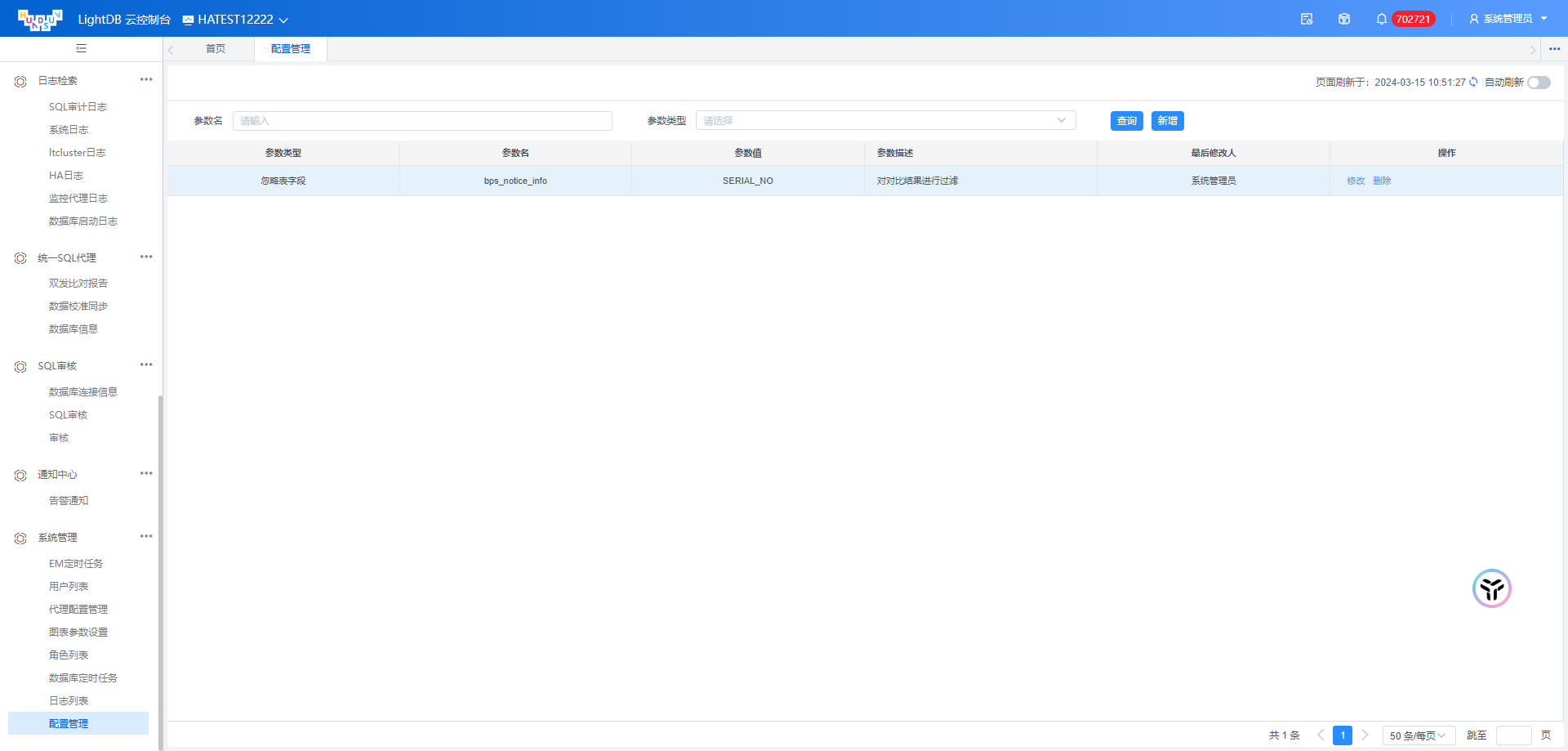Click the 统一SQL代理 gear icon
The width and height of the screenshot is (1568, 751).
click(x=20, y=257)
